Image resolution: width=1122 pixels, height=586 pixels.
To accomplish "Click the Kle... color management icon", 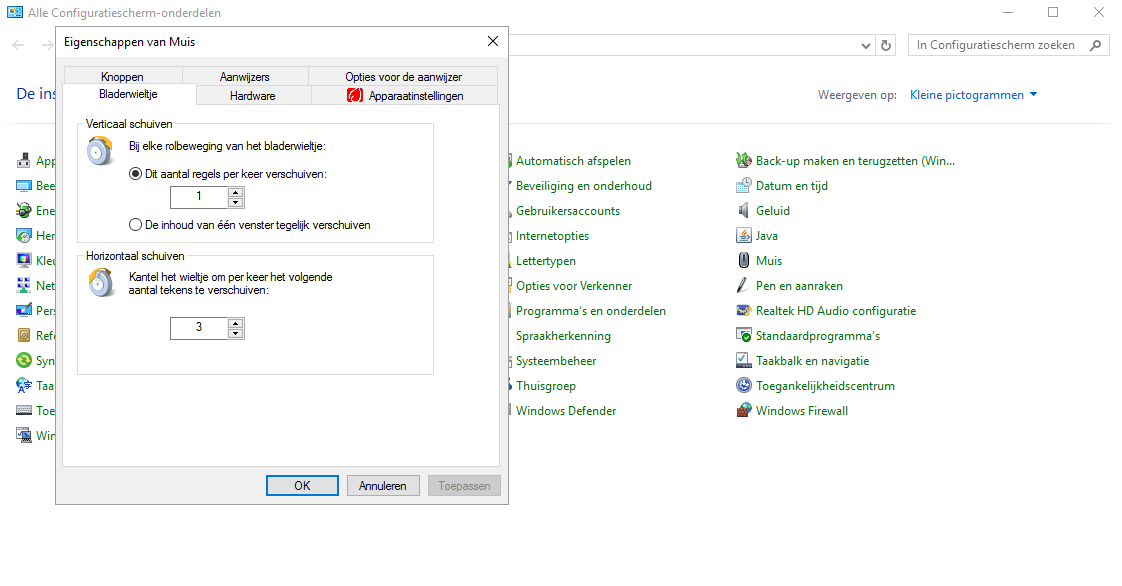I will (24, 260).
